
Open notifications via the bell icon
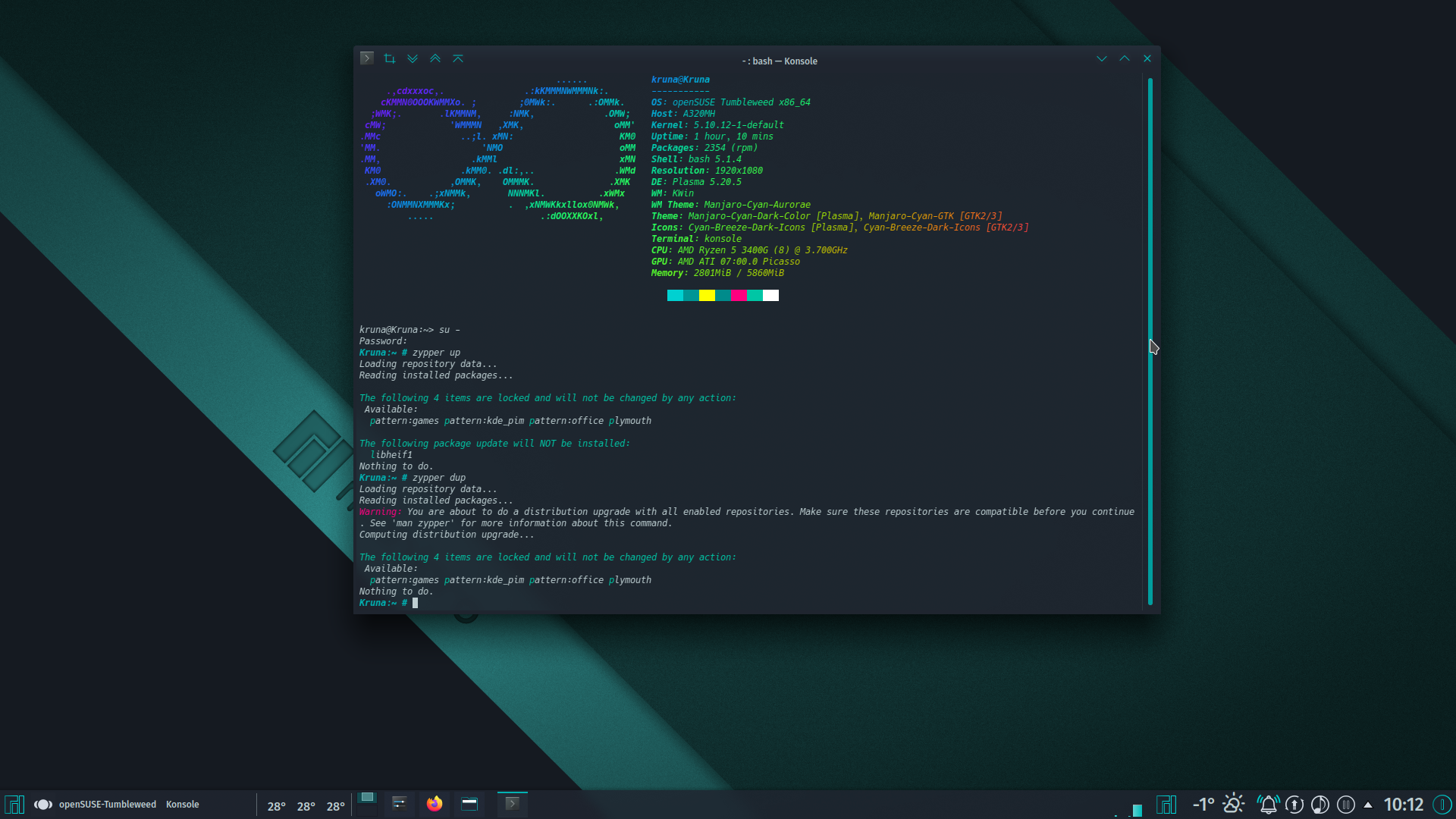point(1269,805)
